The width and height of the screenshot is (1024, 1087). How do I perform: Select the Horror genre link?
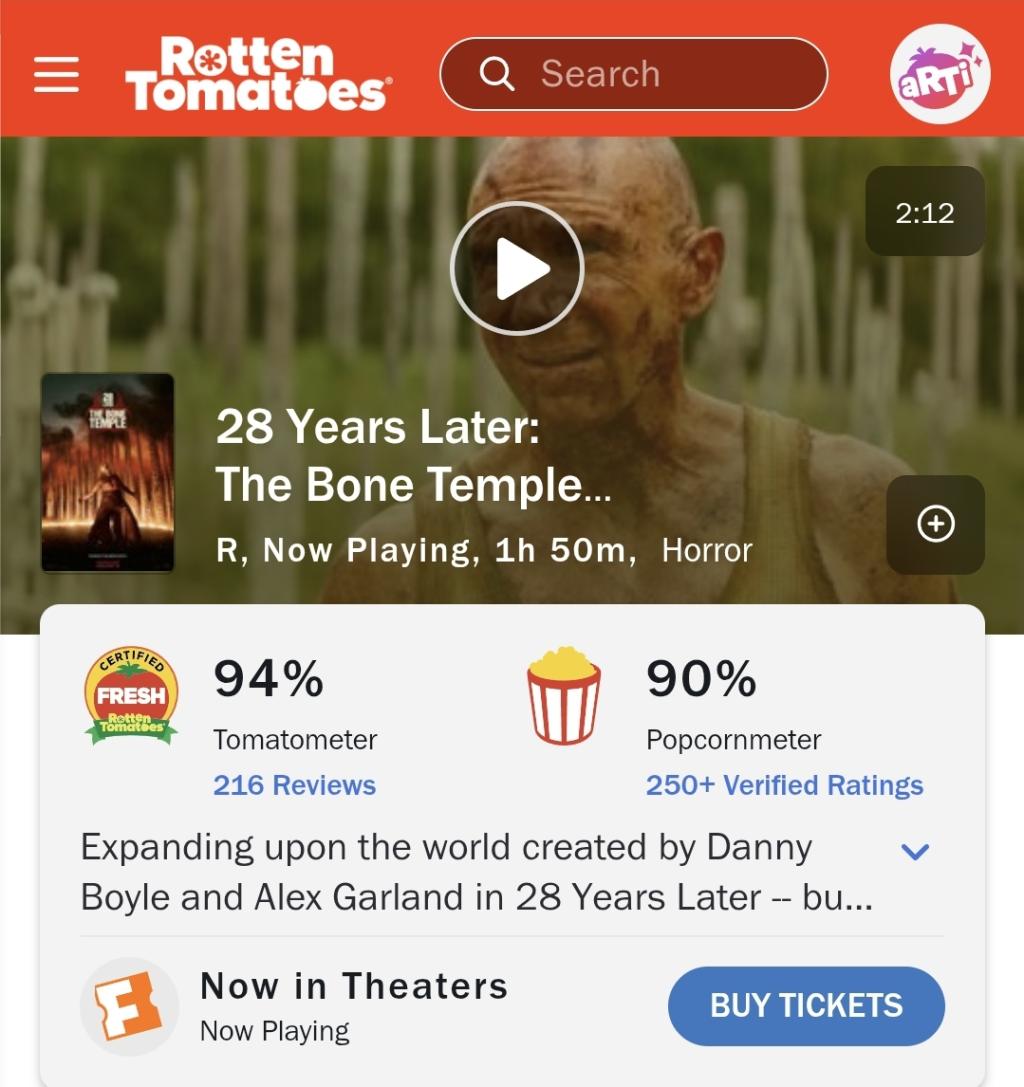(x=706, y=550)
